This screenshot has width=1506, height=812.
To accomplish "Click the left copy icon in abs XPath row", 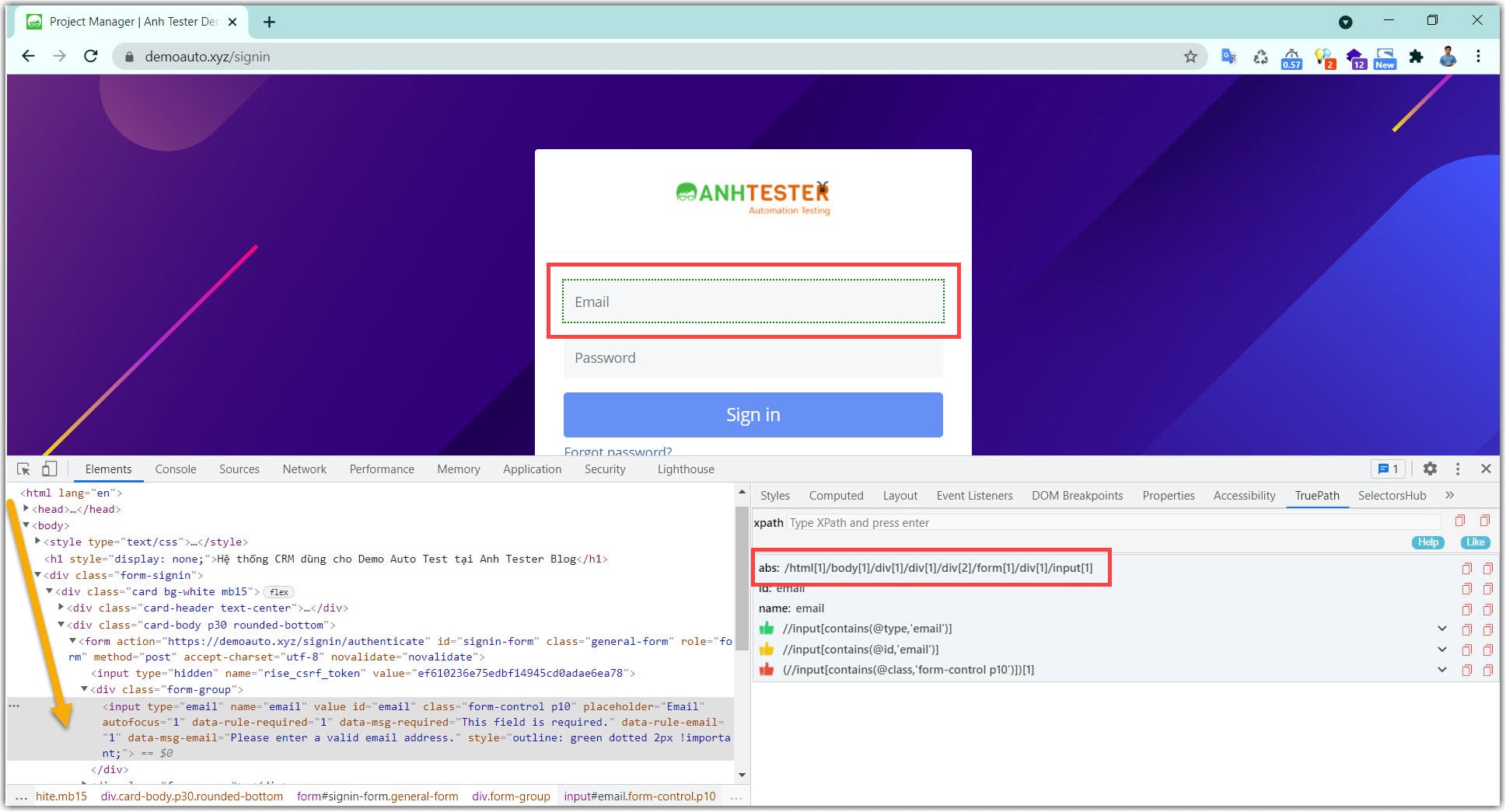I will coord(1466,569).
